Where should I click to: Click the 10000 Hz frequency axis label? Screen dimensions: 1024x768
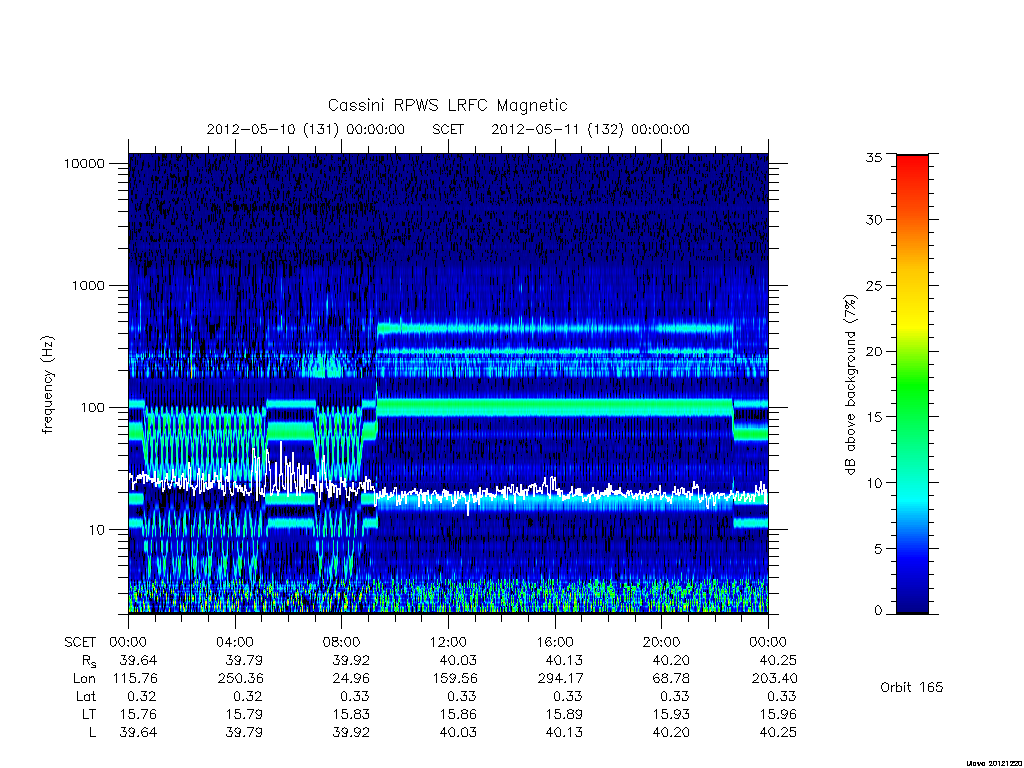(84, 163)
